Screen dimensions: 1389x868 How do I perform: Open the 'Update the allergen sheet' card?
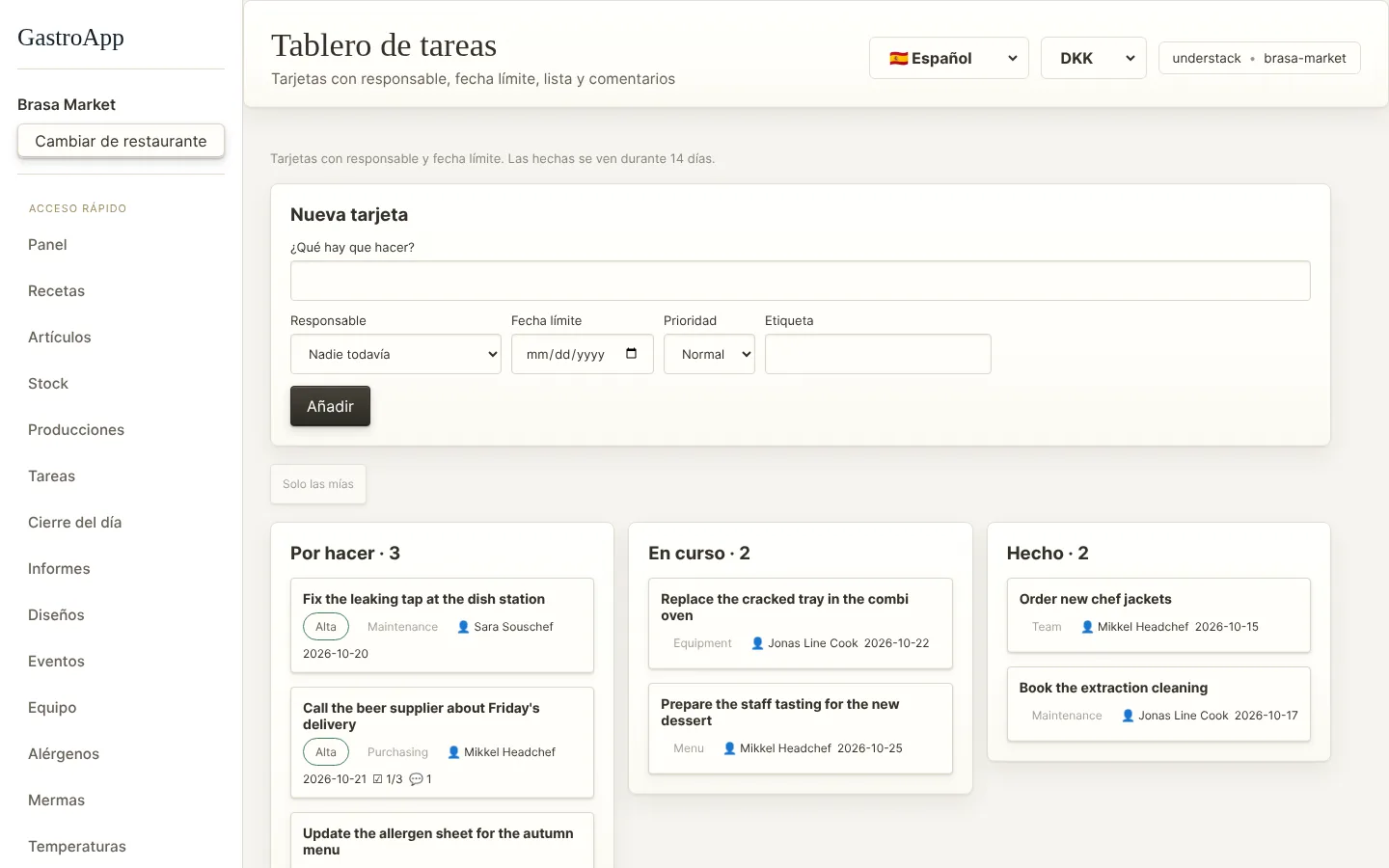pos(442,841)
